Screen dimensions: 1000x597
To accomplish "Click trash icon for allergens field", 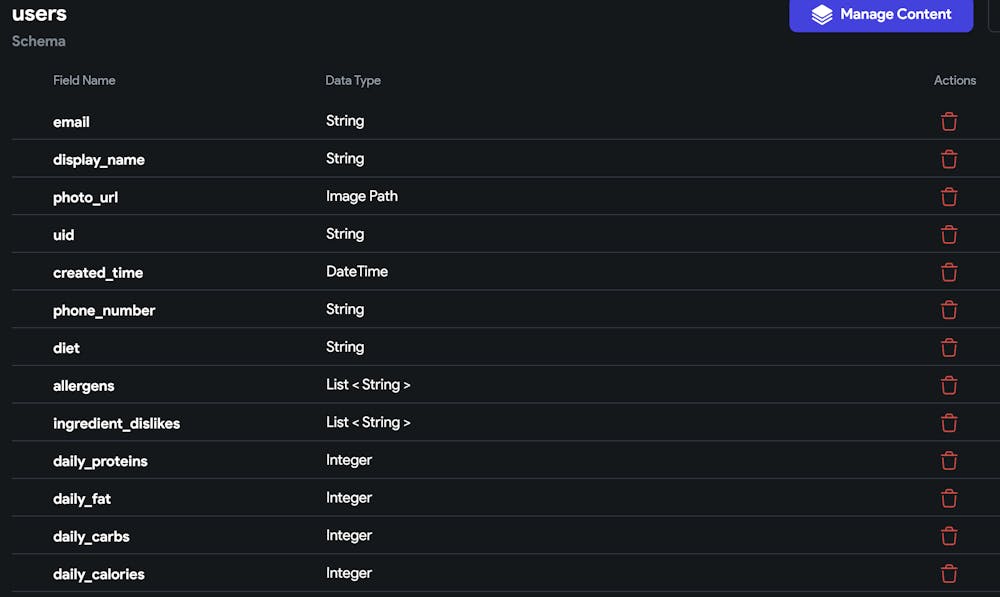I will (x=949, y=385).
